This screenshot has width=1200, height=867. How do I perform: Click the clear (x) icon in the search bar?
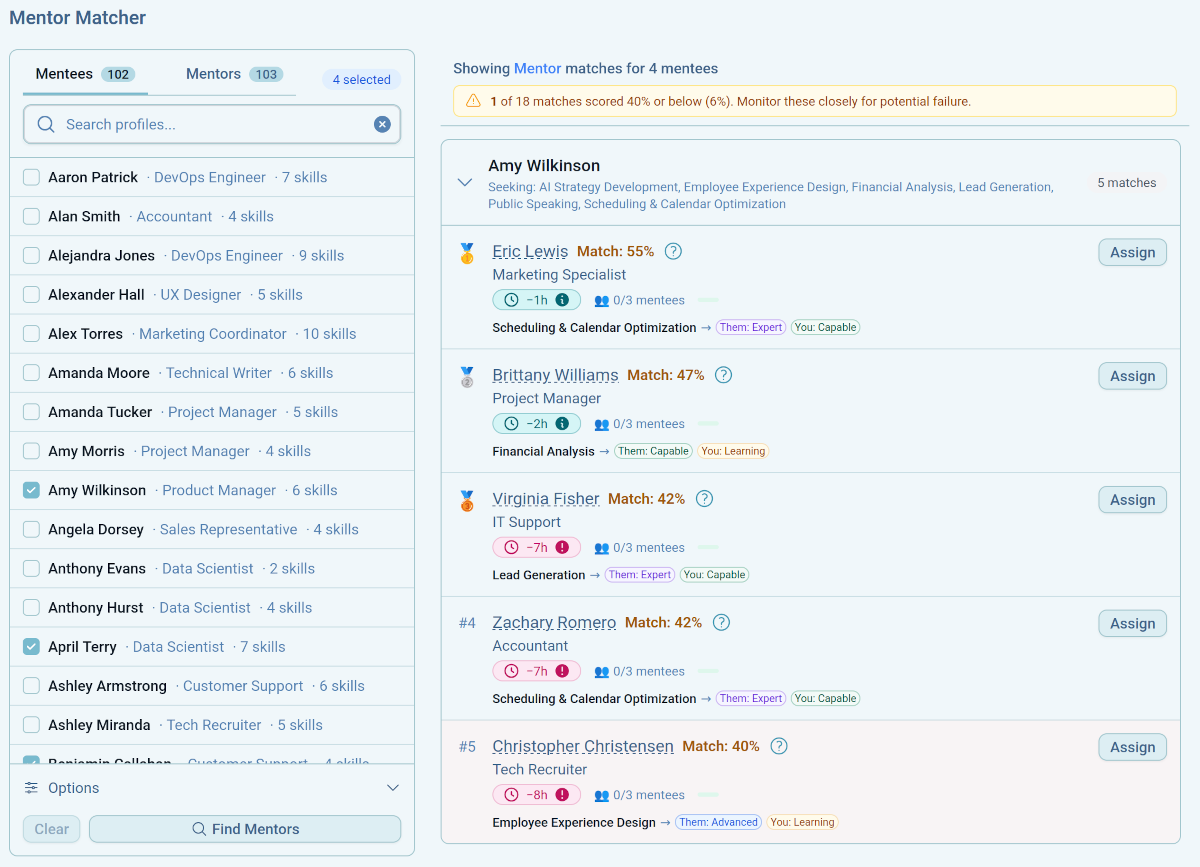(x=382, y=123)
